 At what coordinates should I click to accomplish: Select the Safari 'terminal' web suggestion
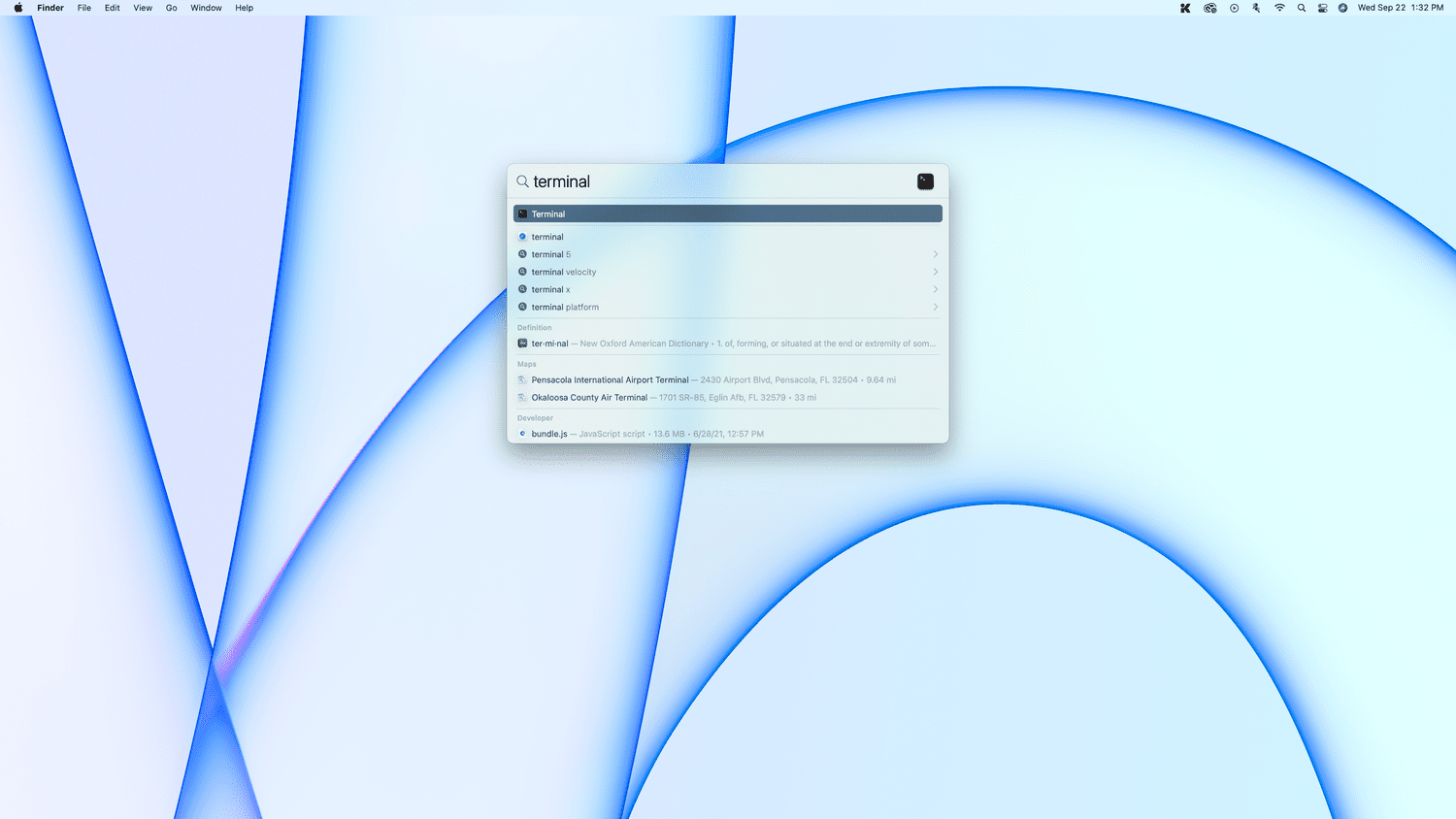click(x=547, y=237)
